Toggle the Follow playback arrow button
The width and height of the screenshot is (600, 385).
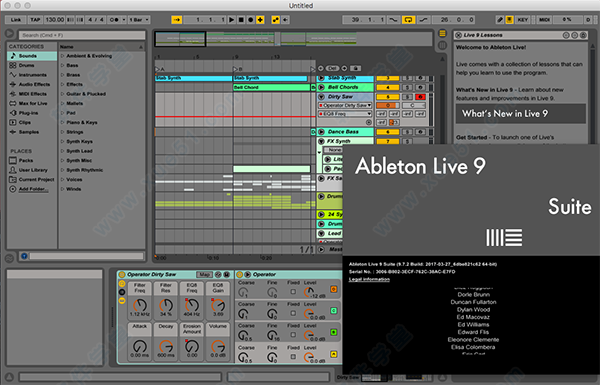pos(176,20)
